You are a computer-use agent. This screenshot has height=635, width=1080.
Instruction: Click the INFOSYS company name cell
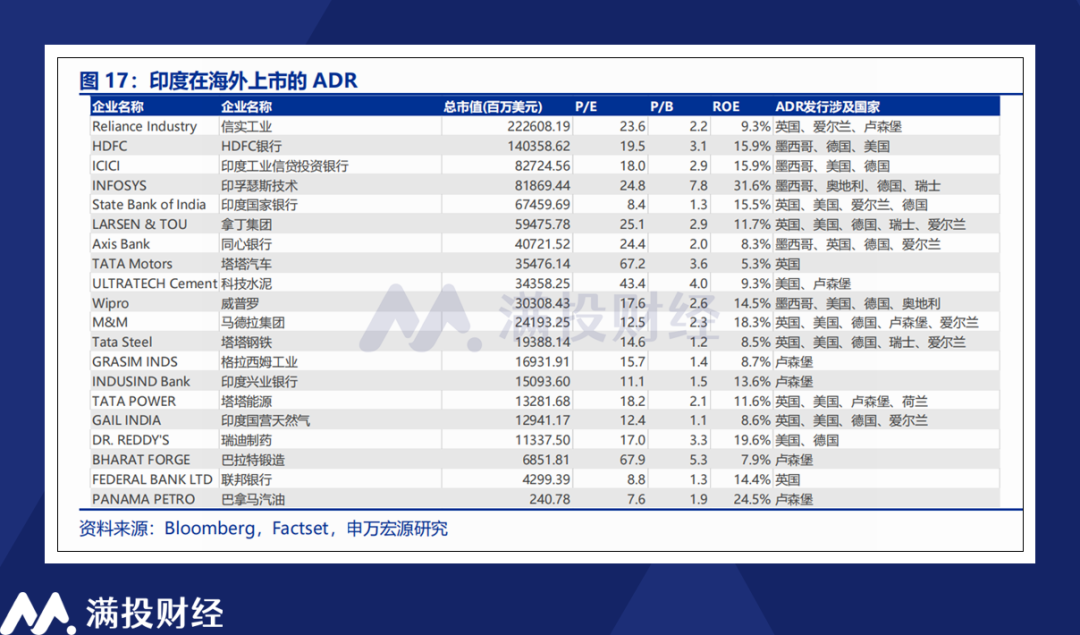point(119,185)
